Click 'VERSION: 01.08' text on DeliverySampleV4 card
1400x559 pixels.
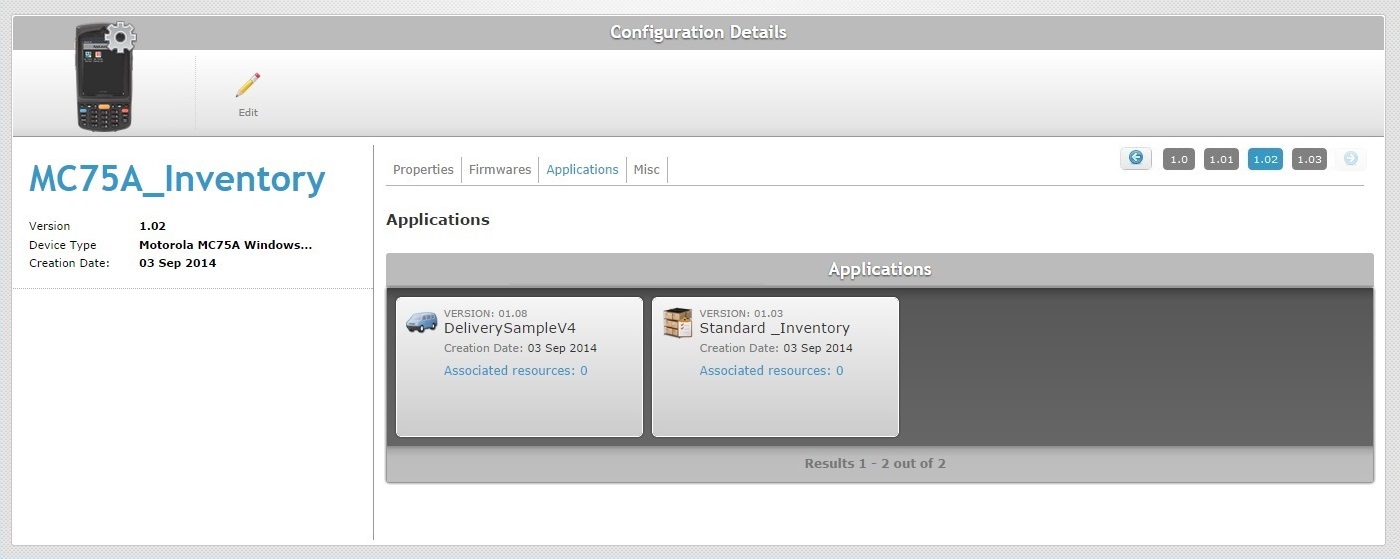(x=485, y=313)
